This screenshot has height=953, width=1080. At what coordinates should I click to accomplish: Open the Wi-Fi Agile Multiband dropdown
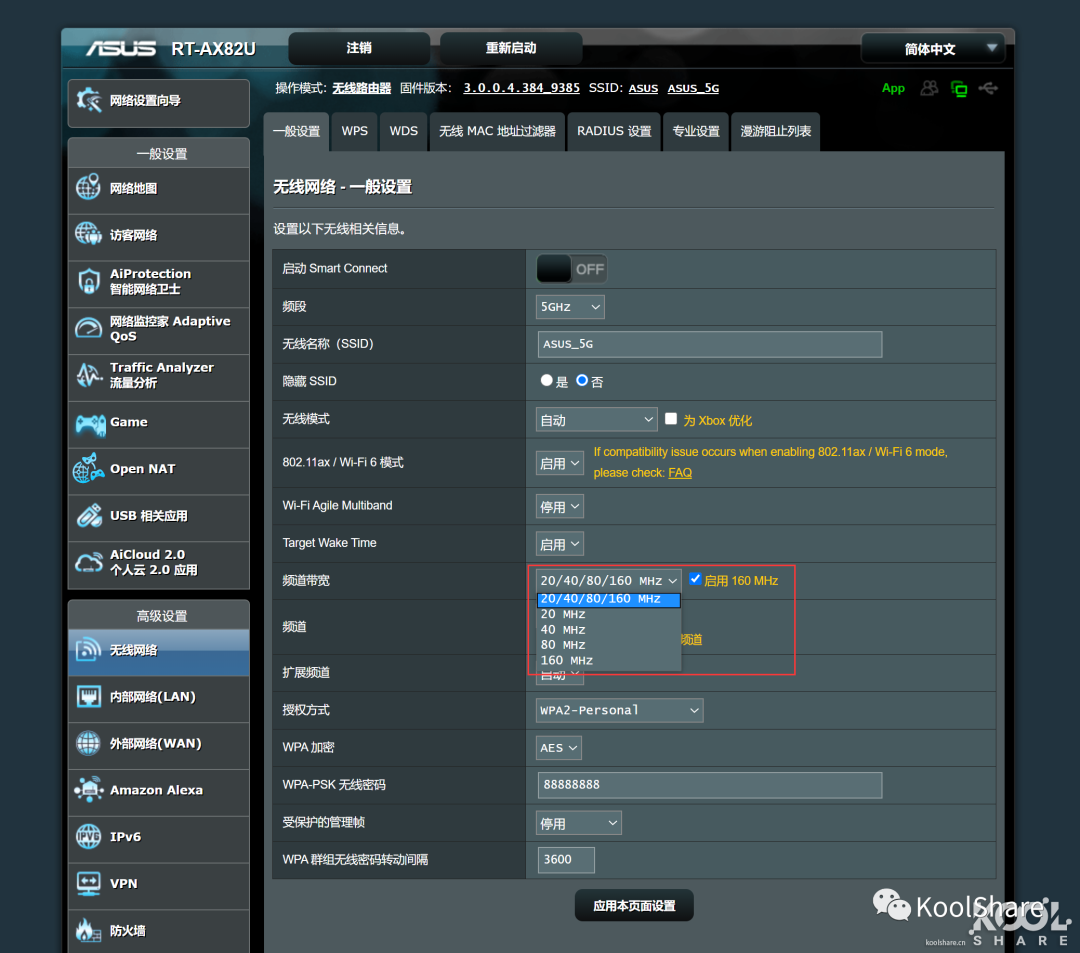pos(559,506)
